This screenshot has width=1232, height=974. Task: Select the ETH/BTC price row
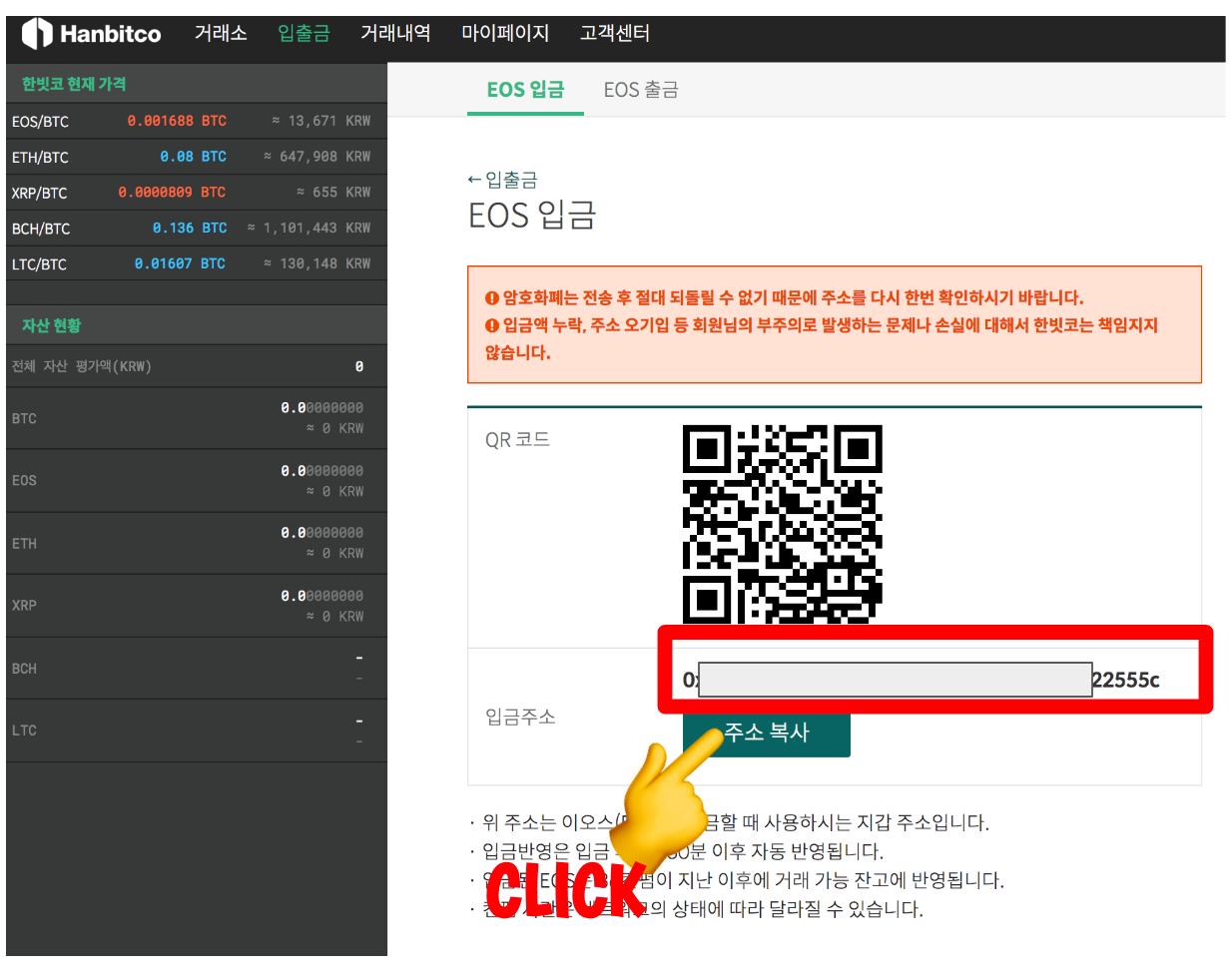[x=196, y=157]
